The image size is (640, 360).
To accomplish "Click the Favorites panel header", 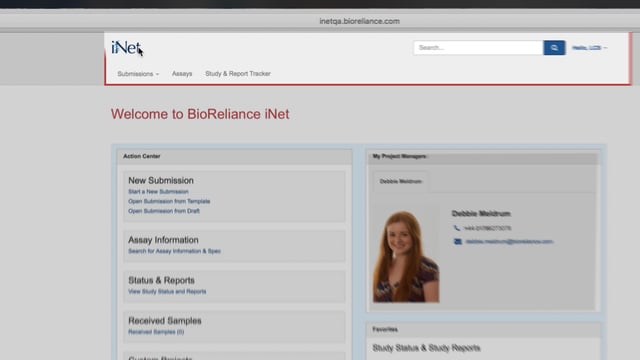I will 483,329.
